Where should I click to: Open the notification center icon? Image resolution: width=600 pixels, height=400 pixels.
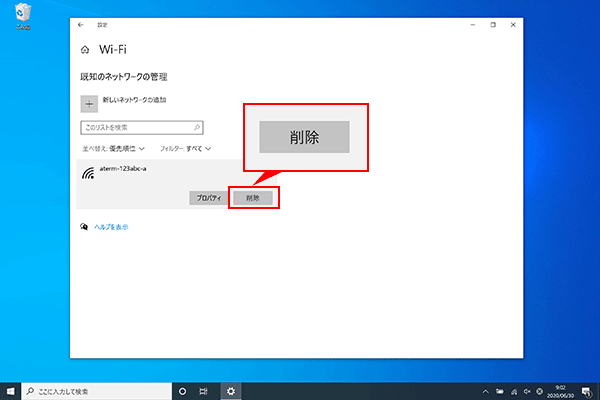pos(586,390)
